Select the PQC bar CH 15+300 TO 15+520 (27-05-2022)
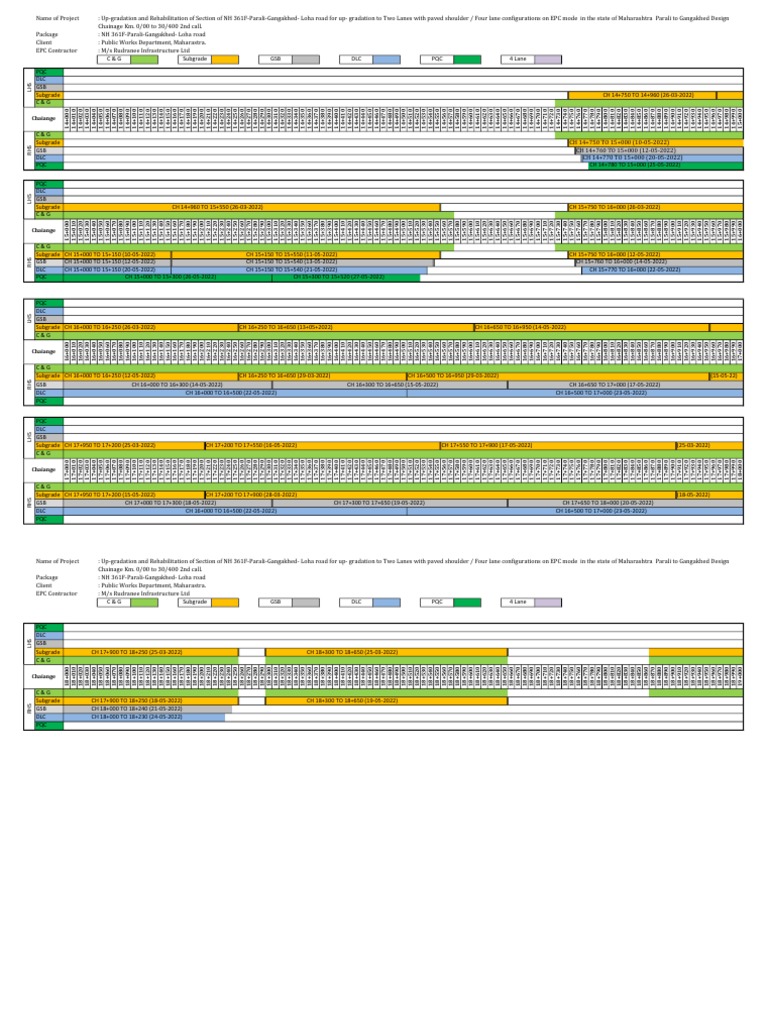 click(345, 277)
